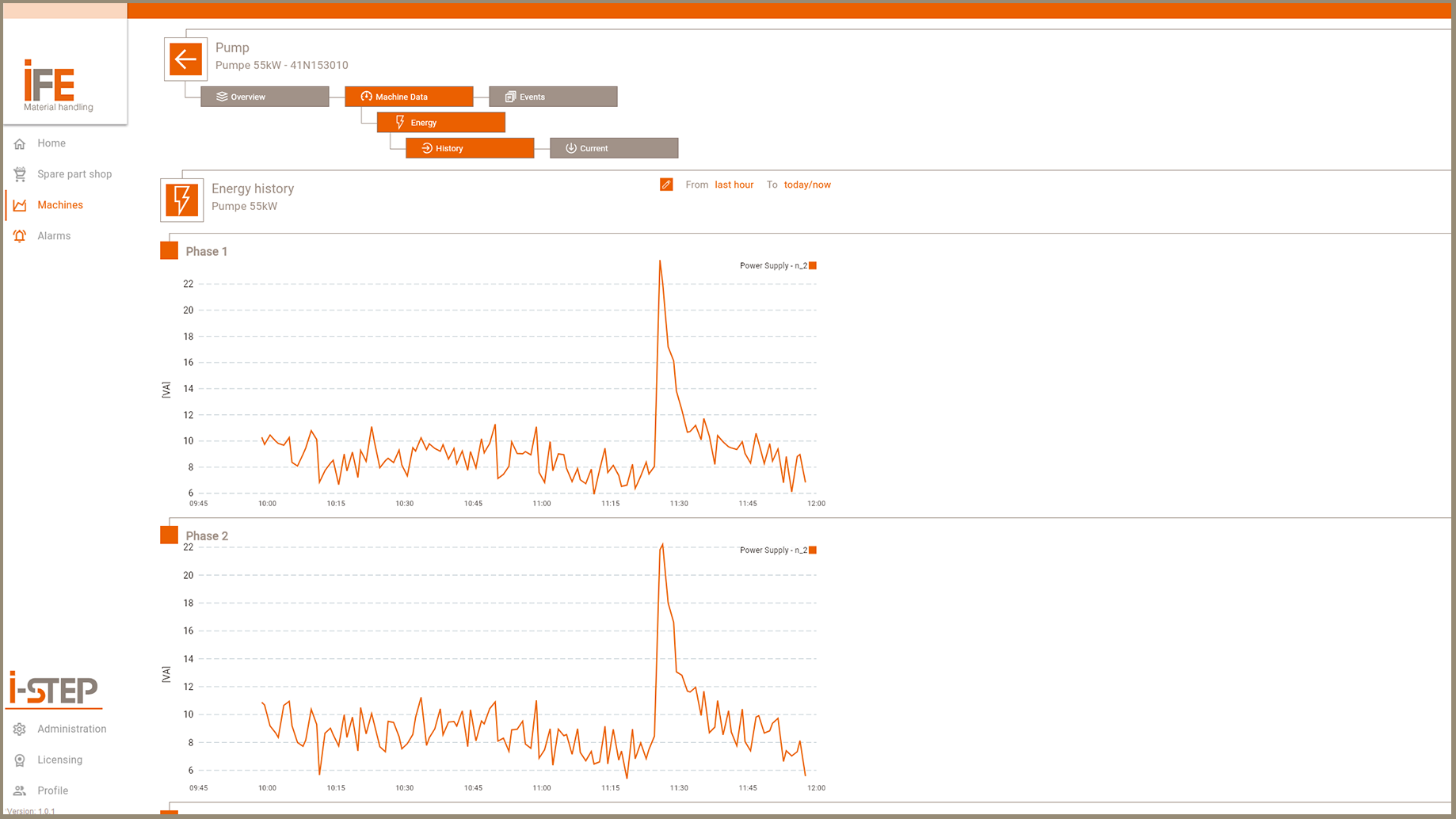Open the Licensing badge icon
1456x819 pixels.
pos(20,760)
